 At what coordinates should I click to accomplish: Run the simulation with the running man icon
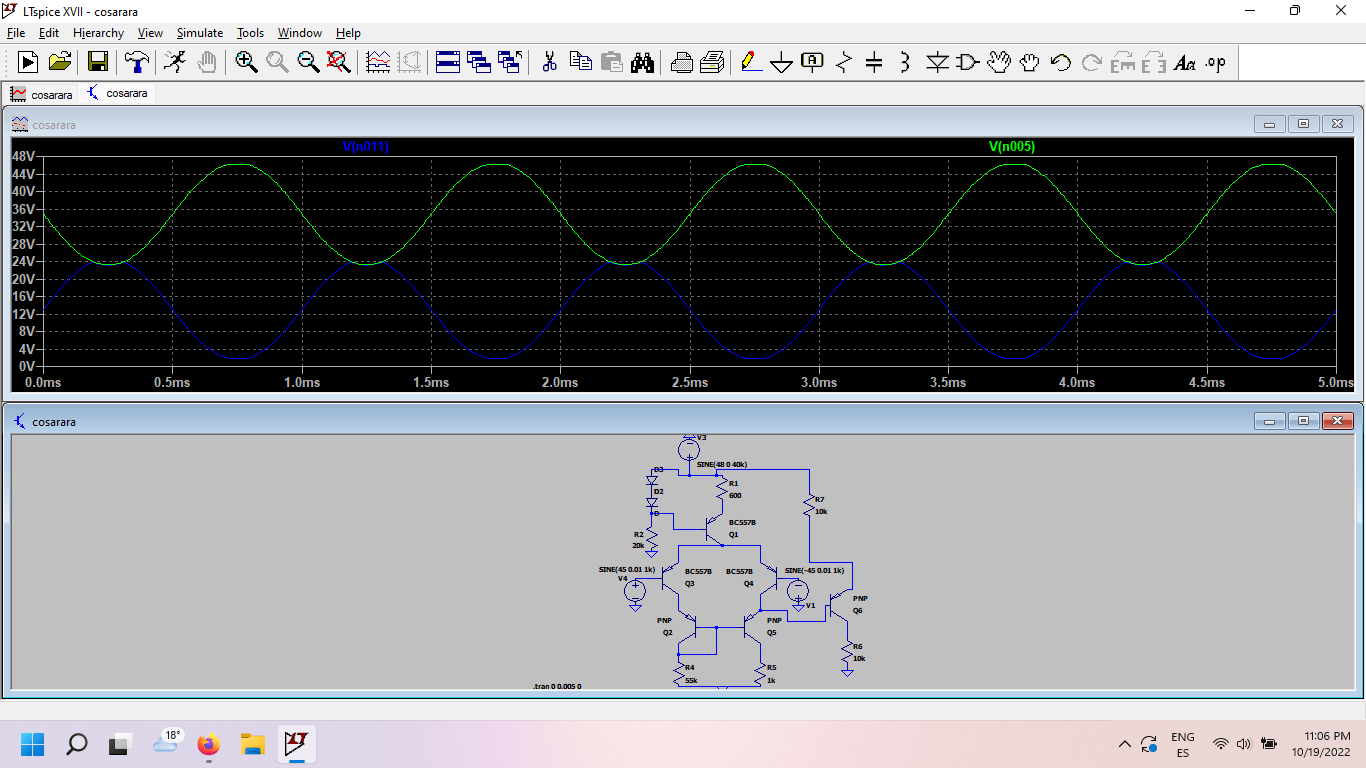tap(175, 62)
